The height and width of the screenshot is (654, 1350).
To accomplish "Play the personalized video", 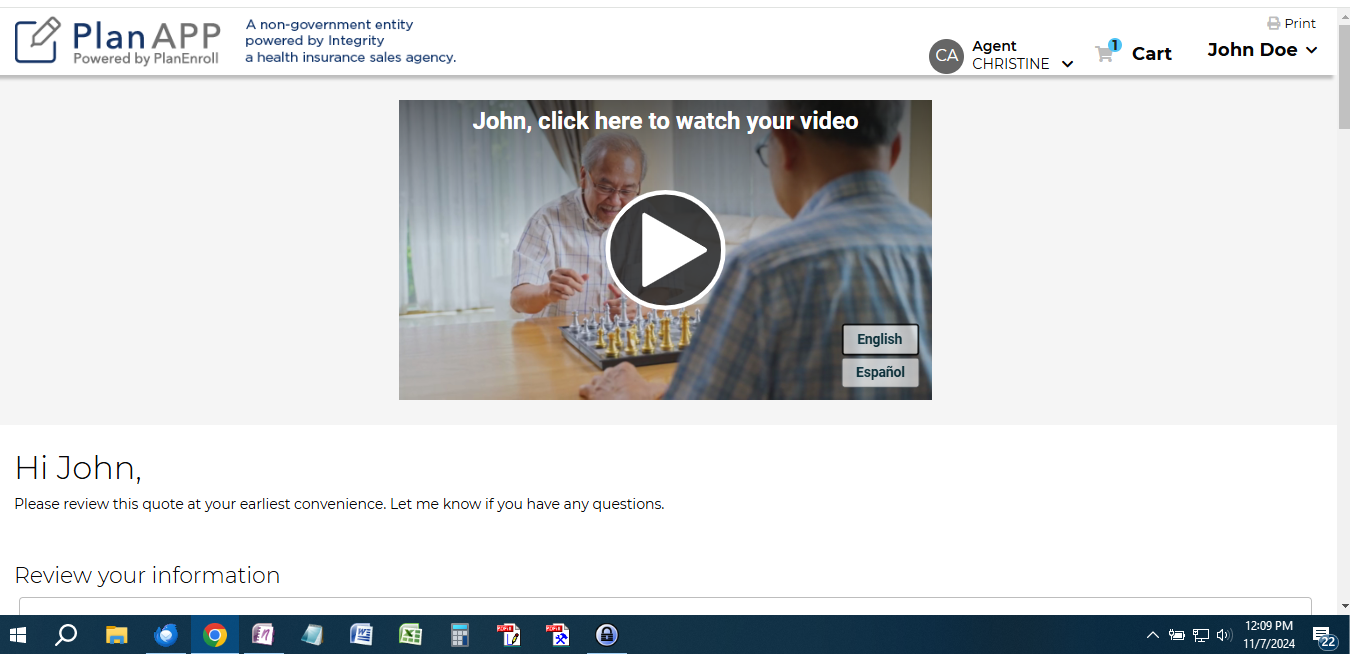I will 665,249.
